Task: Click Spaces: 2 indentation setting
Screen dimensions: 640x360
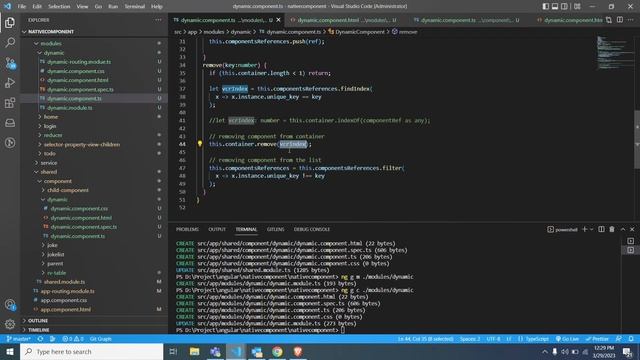Action: [x=470, y=339]
